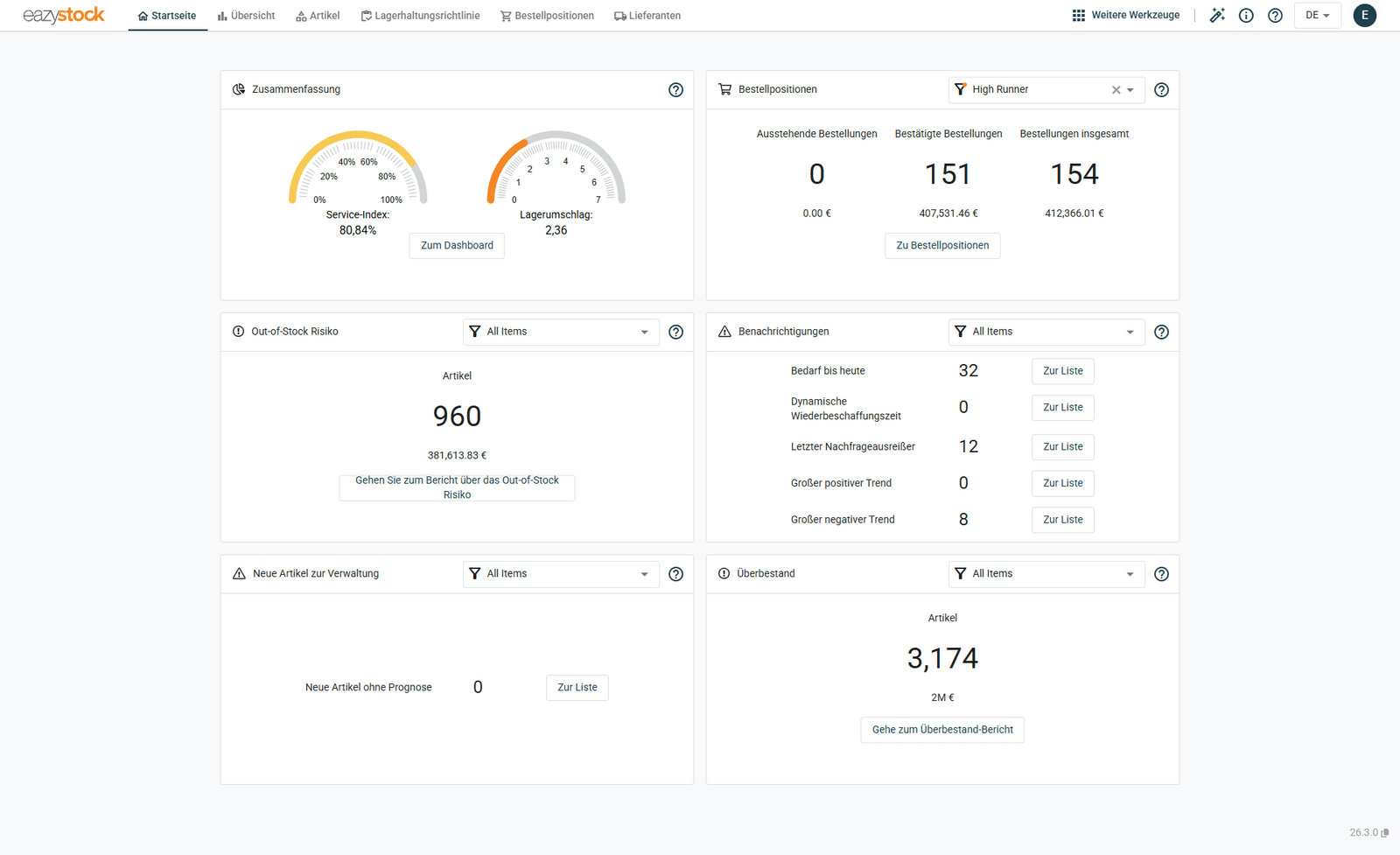
Task: Click the filter funnel icon beside High Runner
Action: coord(960,89)
